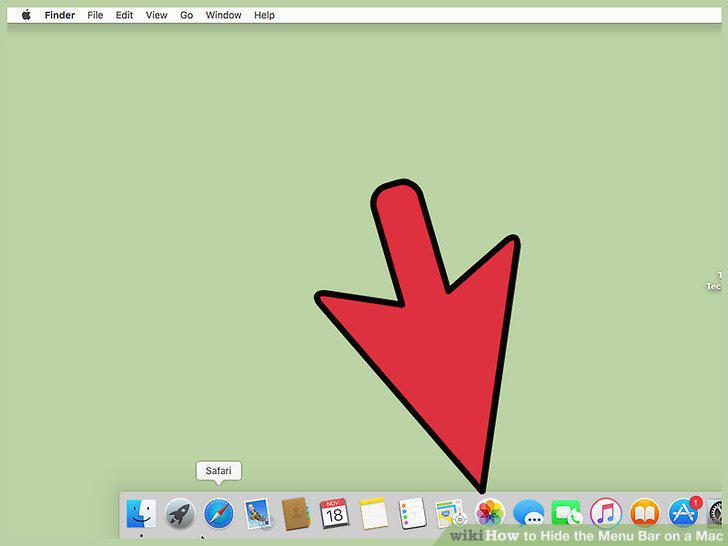Open FaceTime from the Dock

(567, 514)
